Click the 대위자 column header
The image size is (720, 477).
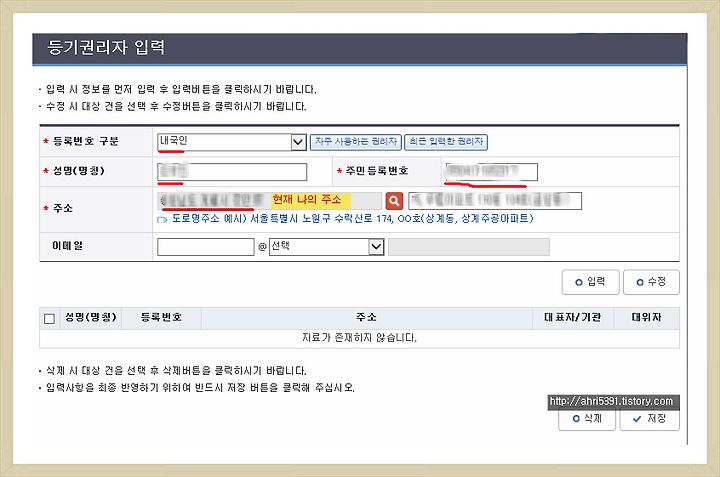click(x=647, y=317)
